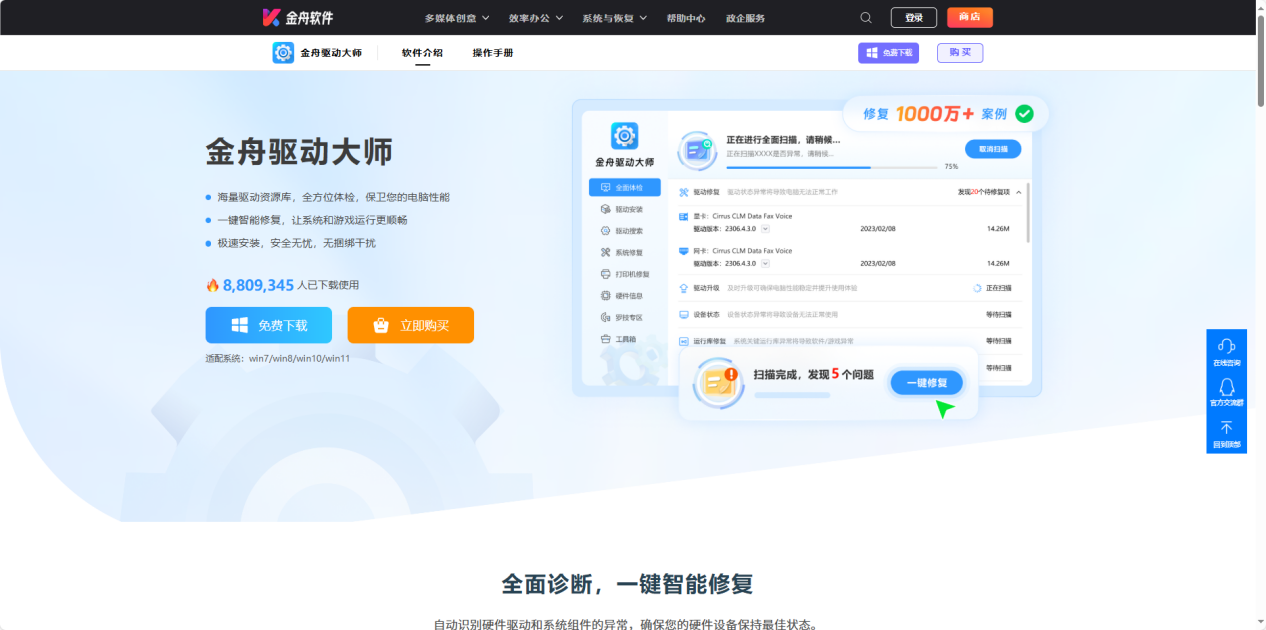Expand the 效率办公 dropdown menu
1266x630 pixels.
point(536,18)
